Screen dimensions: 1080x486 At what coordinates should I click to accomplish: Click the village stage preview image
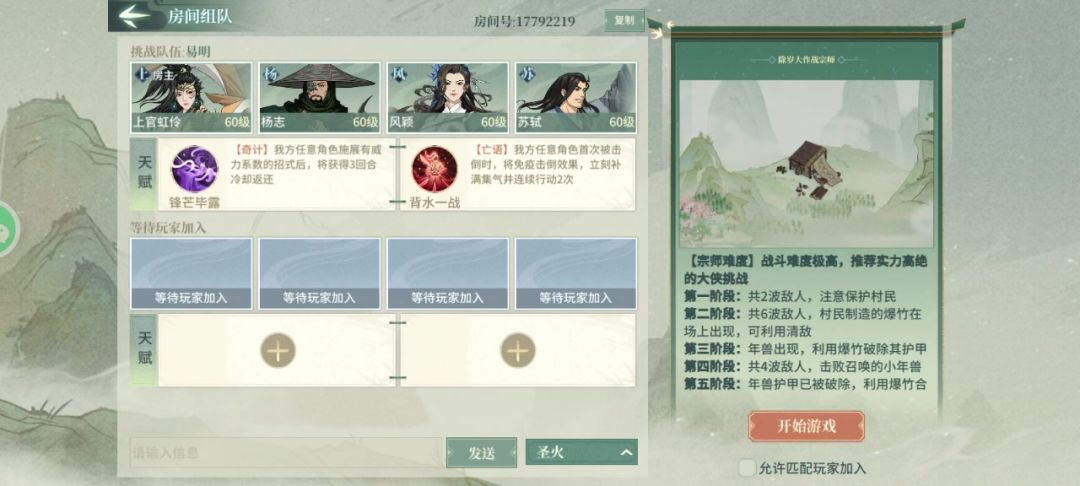[807, 164]
